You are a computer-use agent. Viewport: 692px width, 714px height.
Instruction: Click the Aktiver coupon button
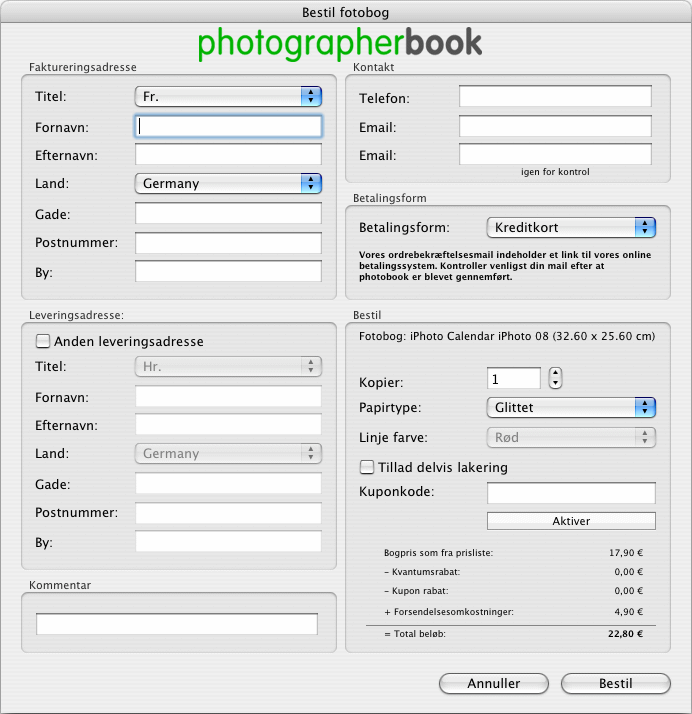click(571, 521)
